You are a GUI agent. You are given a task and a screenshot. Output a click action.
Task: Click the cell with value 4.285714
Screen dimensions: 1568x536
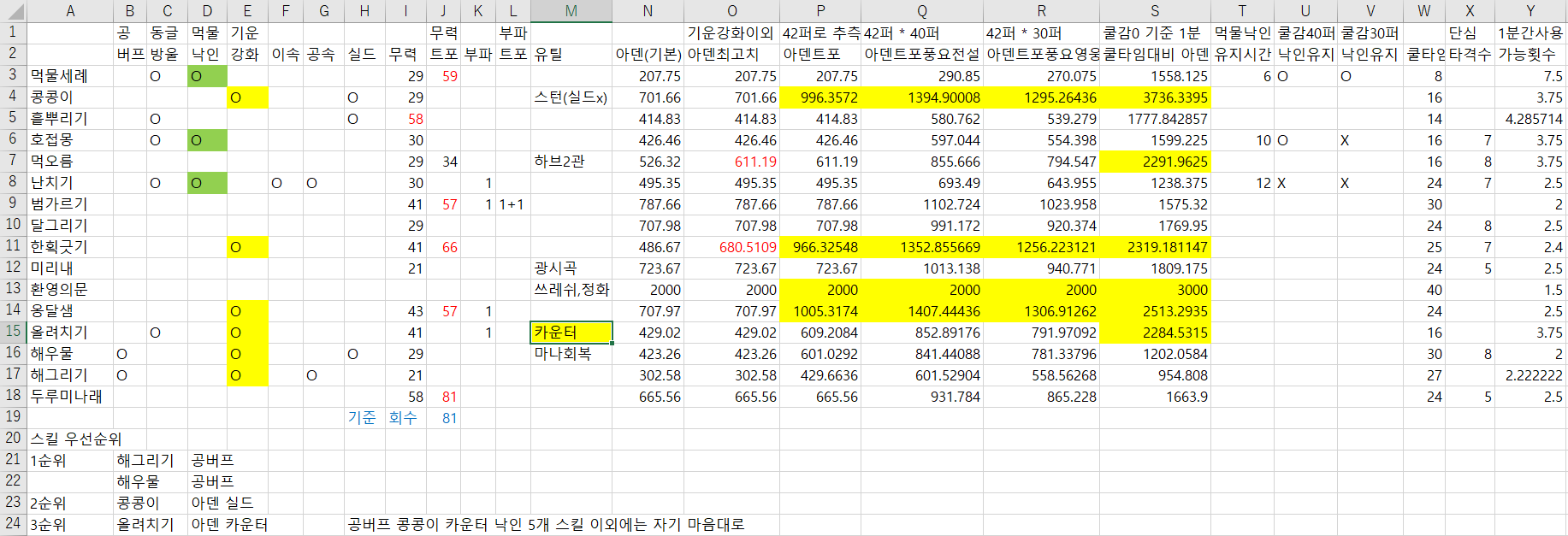(x=1530, y=119)
